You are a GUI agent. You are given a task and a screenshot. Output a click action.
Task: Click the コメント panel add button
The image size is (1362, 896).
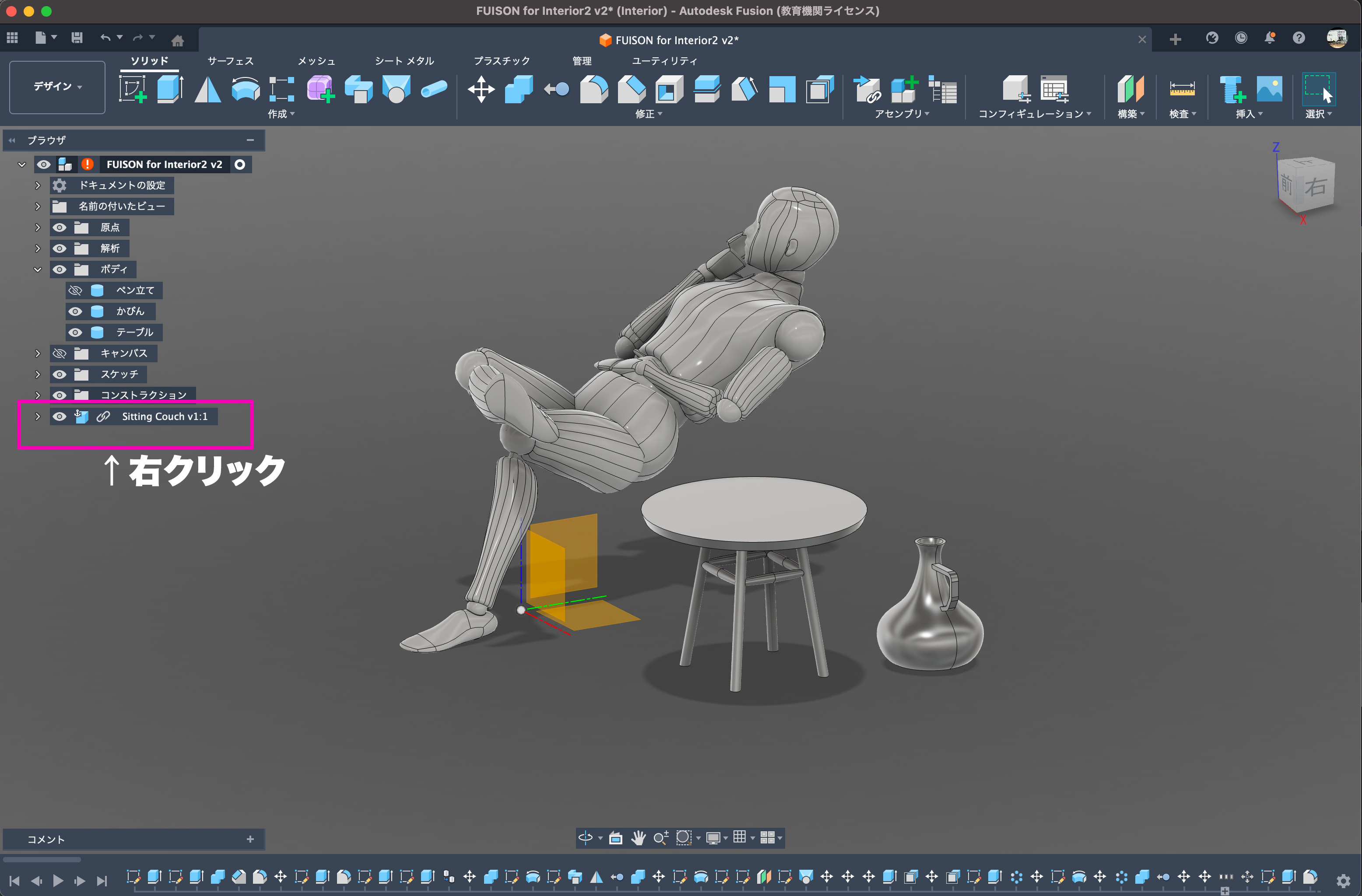tap(250, 839)
